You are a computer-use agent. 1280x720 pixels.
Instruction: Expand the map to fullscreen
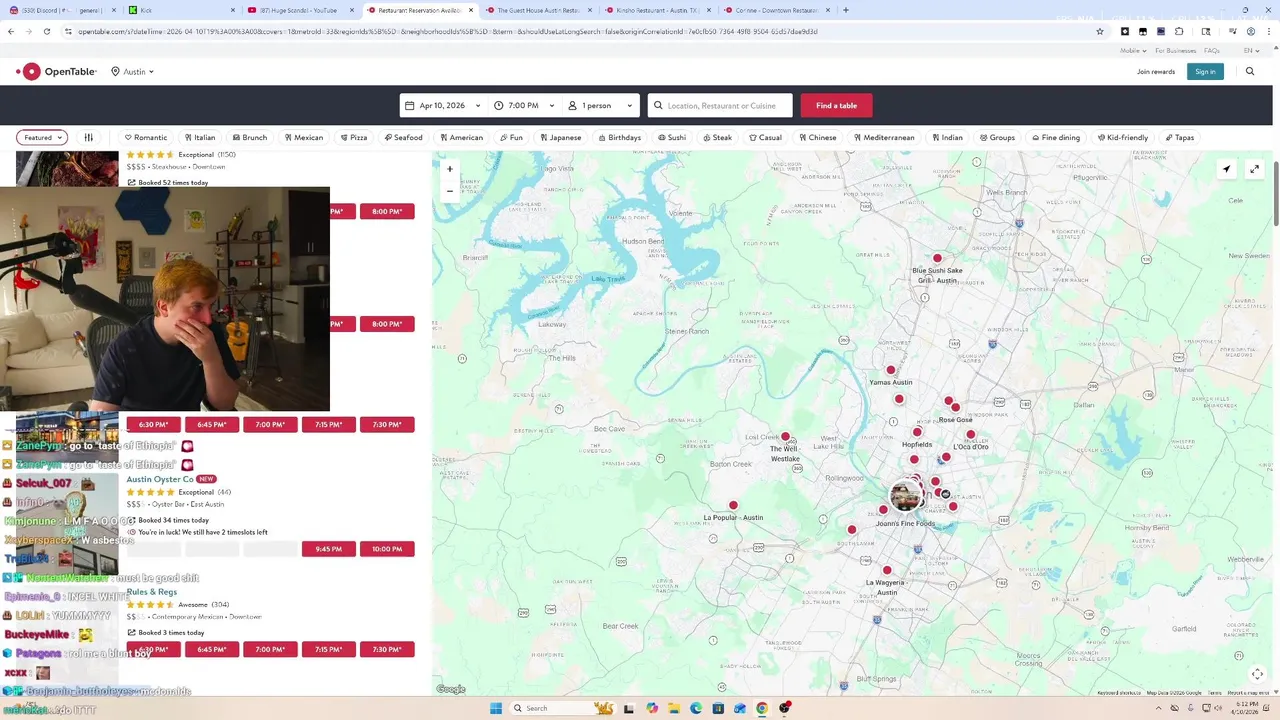pyautogui.click(x=1254, y=169)
